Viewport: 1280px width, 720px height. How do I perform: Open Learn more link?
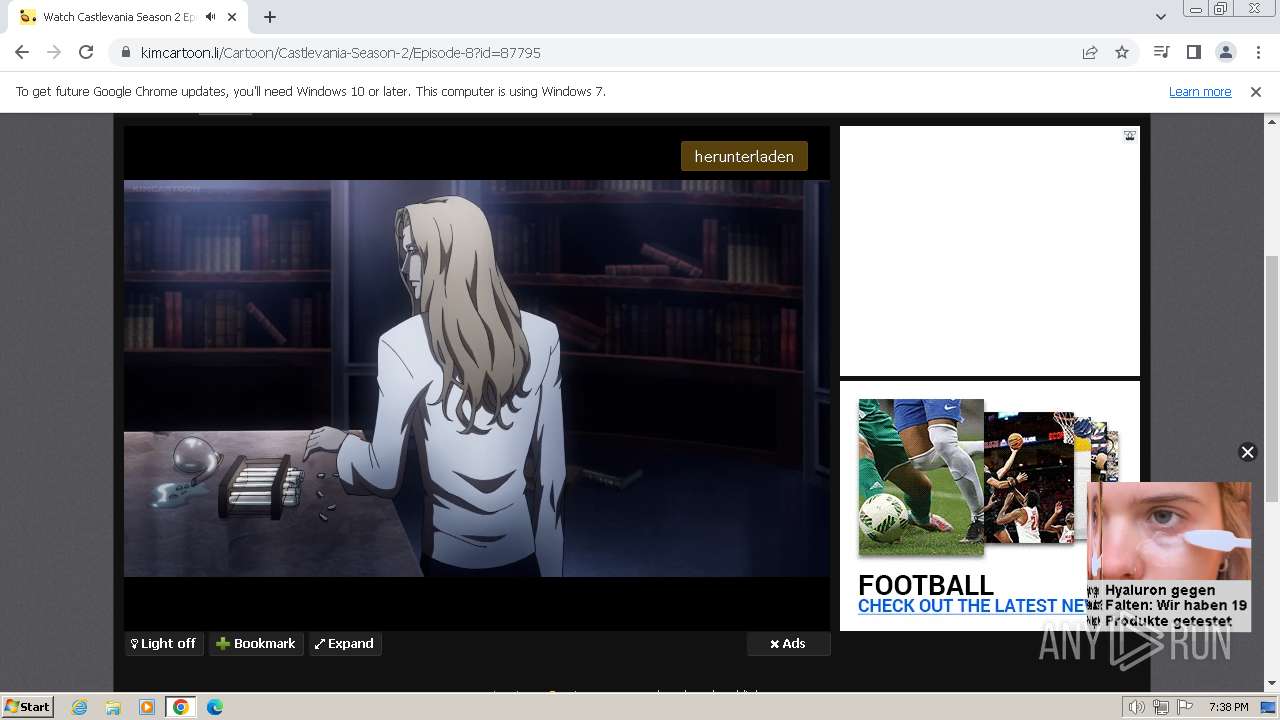point(1200,91)
